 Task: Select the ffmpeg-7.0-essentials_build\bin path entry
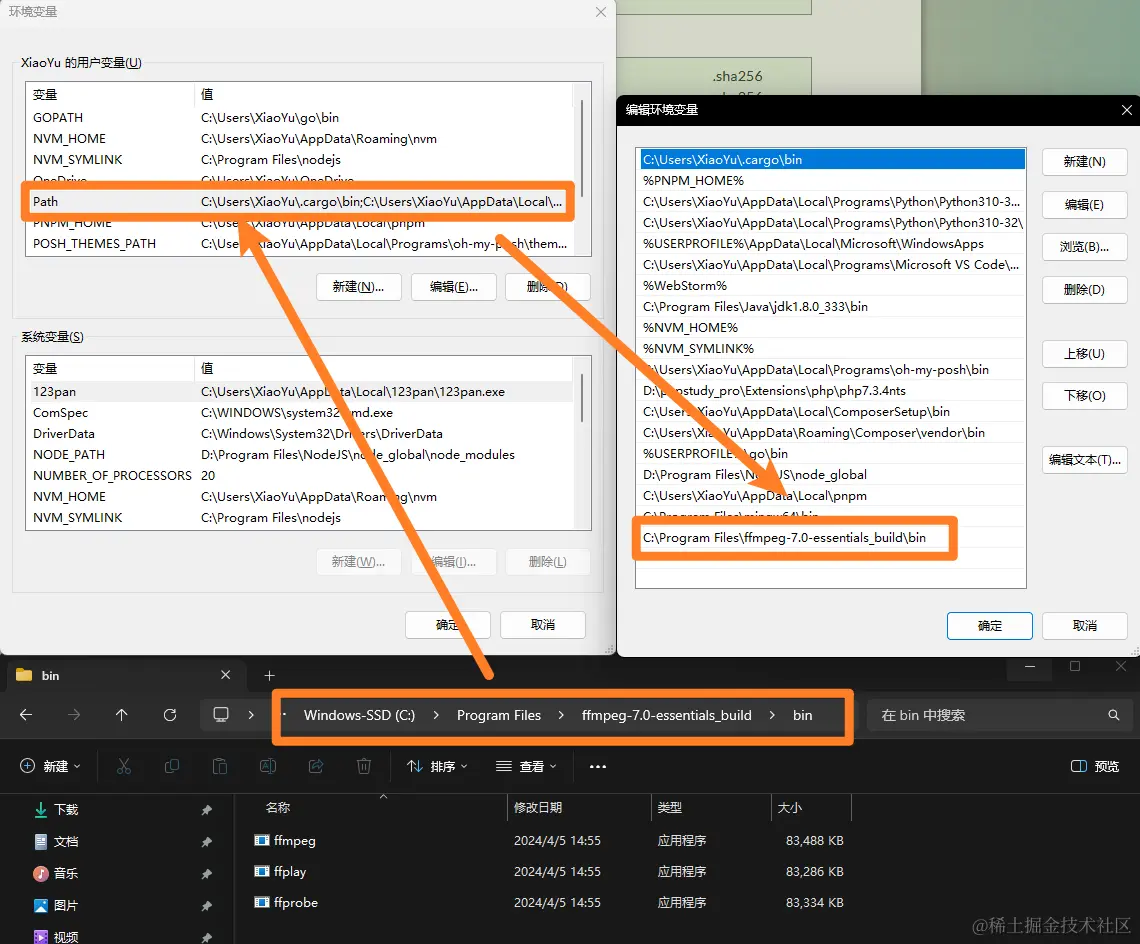point(830,537)
